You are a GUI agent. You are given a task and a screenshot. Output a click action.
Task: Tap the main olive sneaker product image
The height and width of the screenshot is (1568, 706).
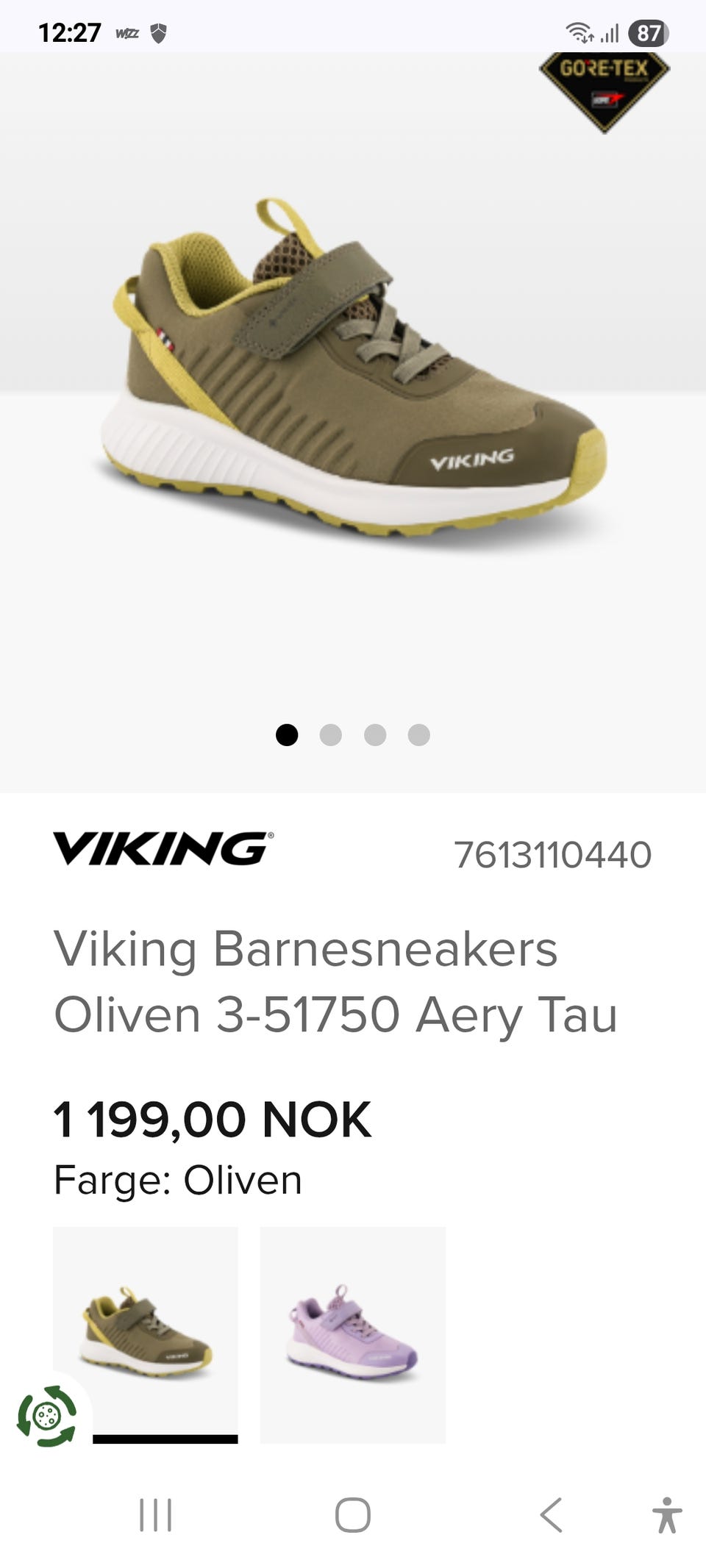[x=353, y=368]
